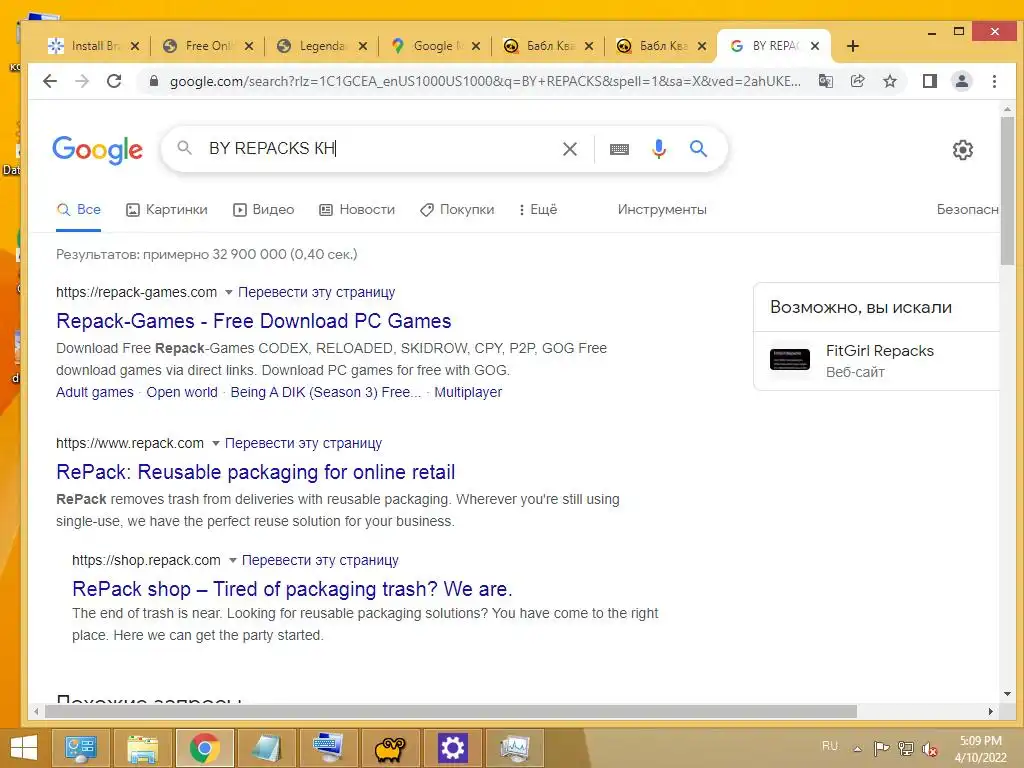The image size is (1024, 768).
Task: Click the muted speaker volume icon in the tray
Action: (x=929, y=749)
